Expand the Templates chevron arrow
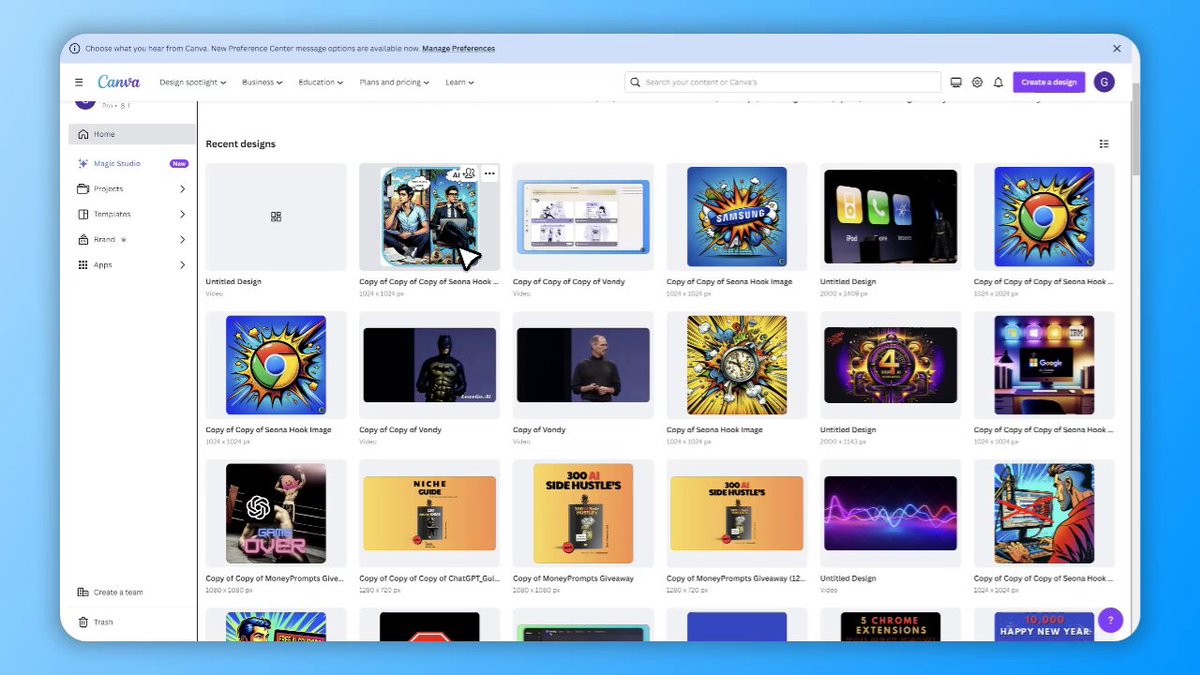Viewport: 1200px width, 675px height. coord(182,214)
